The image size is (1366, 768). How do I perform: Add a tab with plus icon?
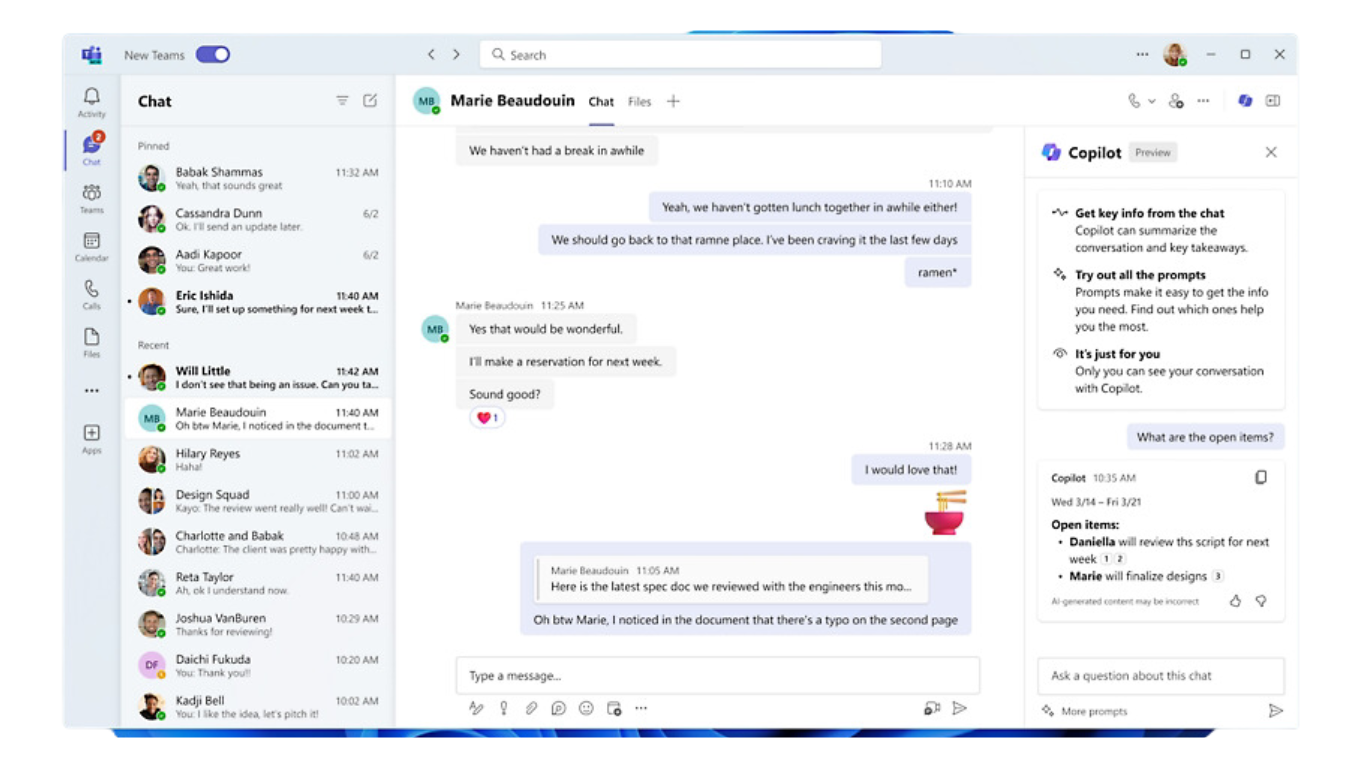(673, 101)
